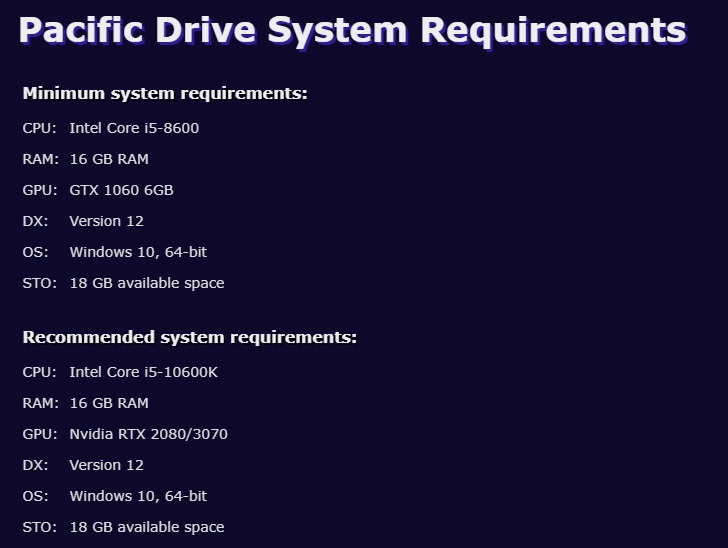728x548 pixels.
Task: Select the Recommended system requirements heading
Action: [189, 337]
